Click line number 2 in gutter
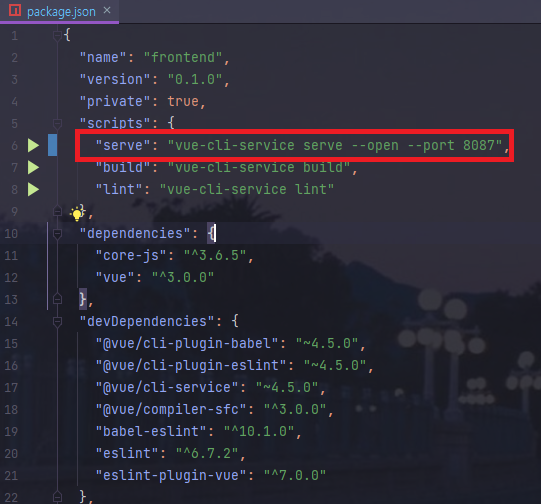The height and width of the screenshot is (504, 541). pyautogui.click(x=14, y=58)
